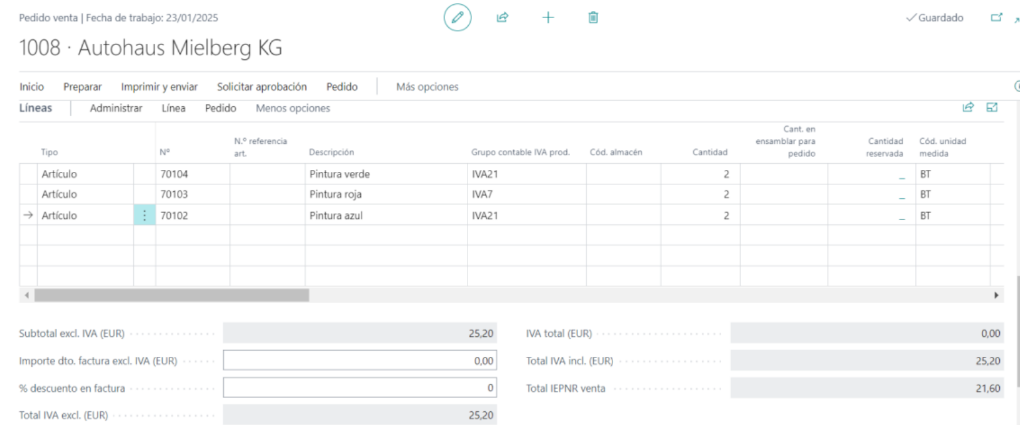Click the trash delete icon
Viewport: 1020px width, 425px height.
point(593,18)
